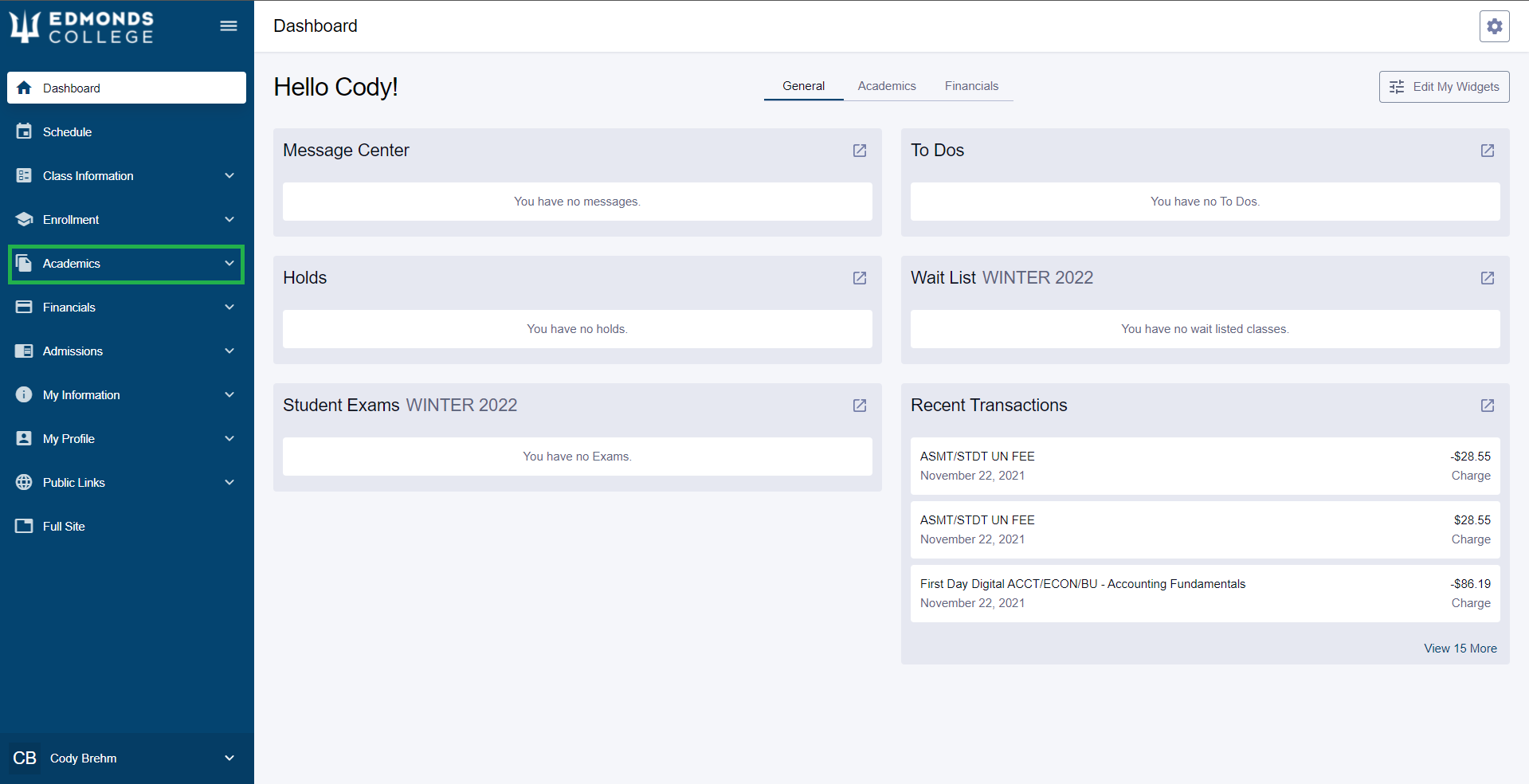Open Full Site sidebar item

pyautogui.click(x=127, y=526)
